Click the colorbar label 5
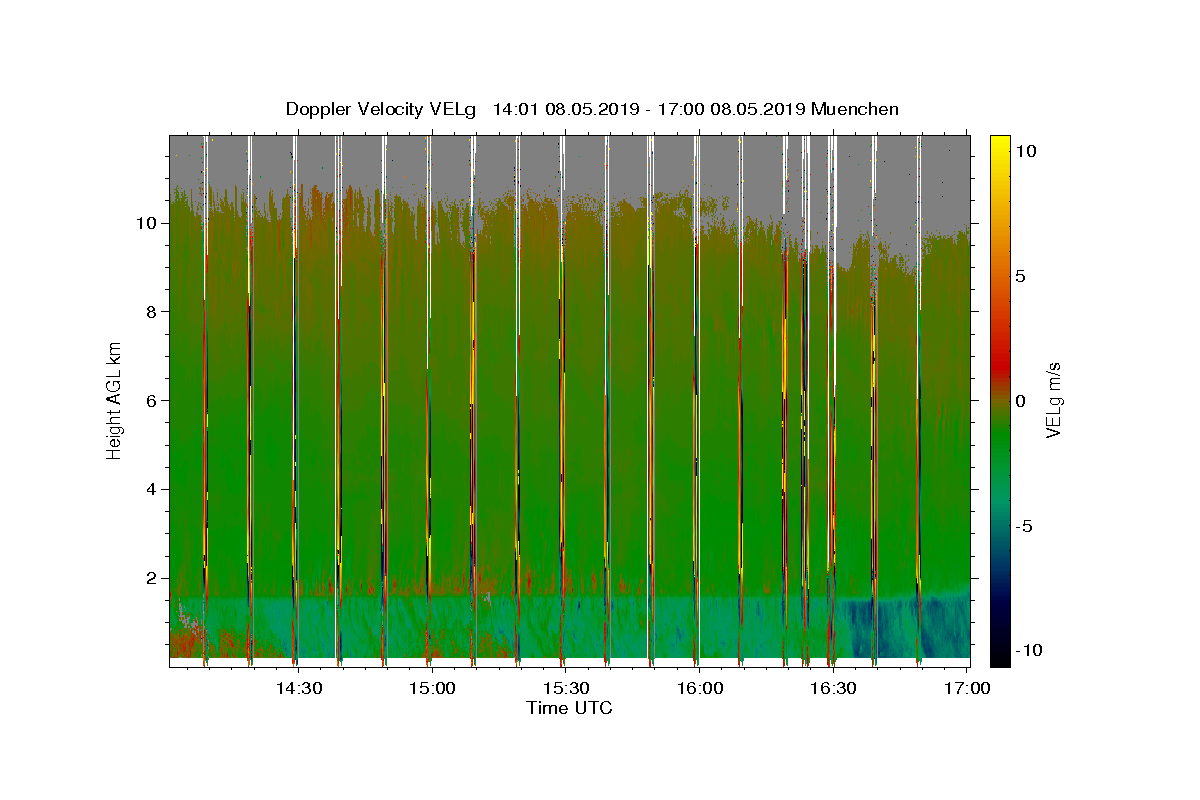Image resolution: width=1200 pixels, height=800 pixels. [x=1021, y=276]
